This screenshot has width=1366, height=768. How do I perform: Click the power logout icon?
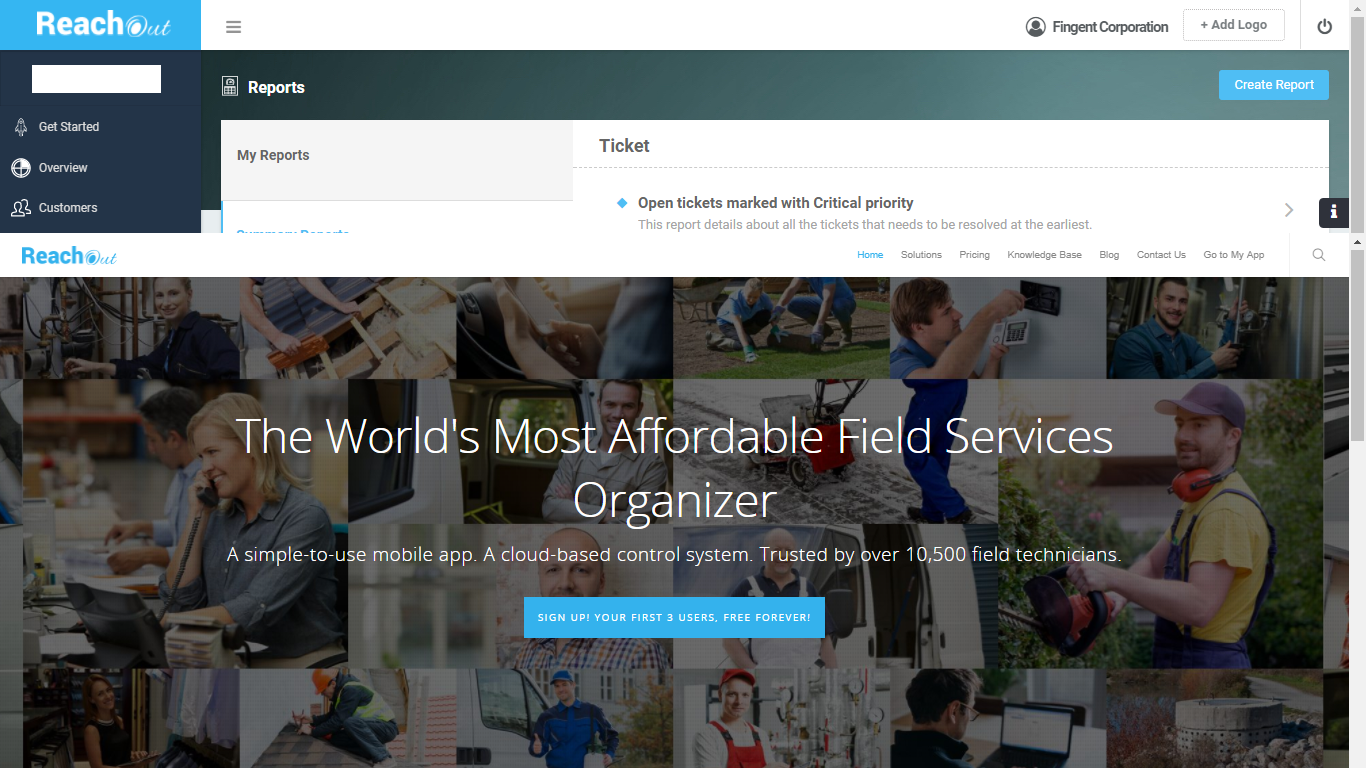(1325, 27)
